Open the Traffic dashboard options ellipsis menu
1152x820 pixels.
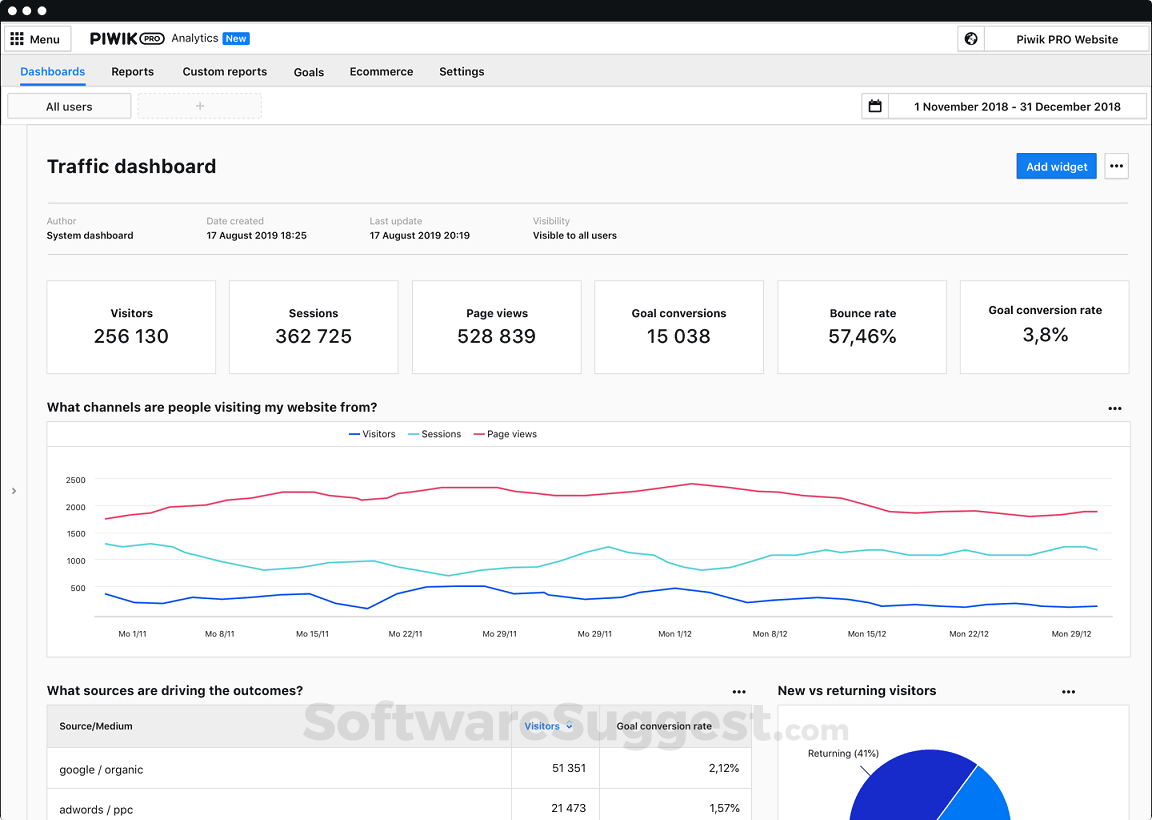tap(1116, 166)
